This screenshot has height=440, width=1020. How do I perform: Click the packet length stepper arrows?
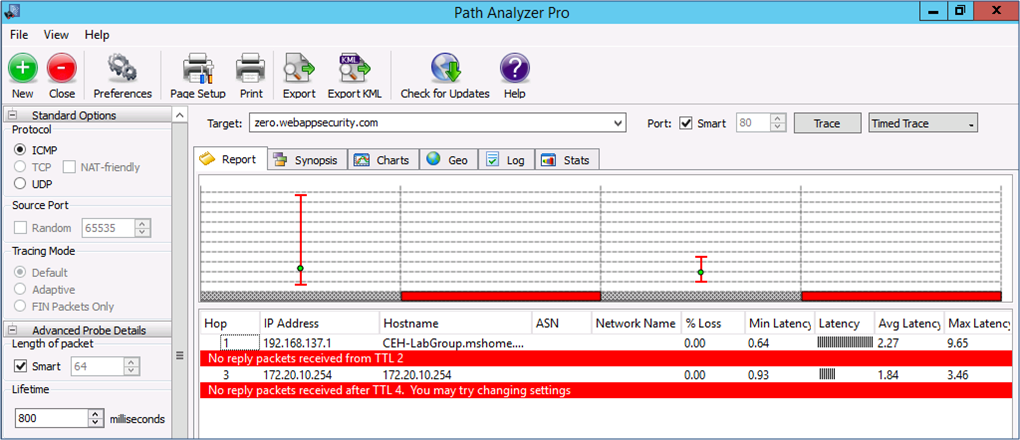(133, 366)
